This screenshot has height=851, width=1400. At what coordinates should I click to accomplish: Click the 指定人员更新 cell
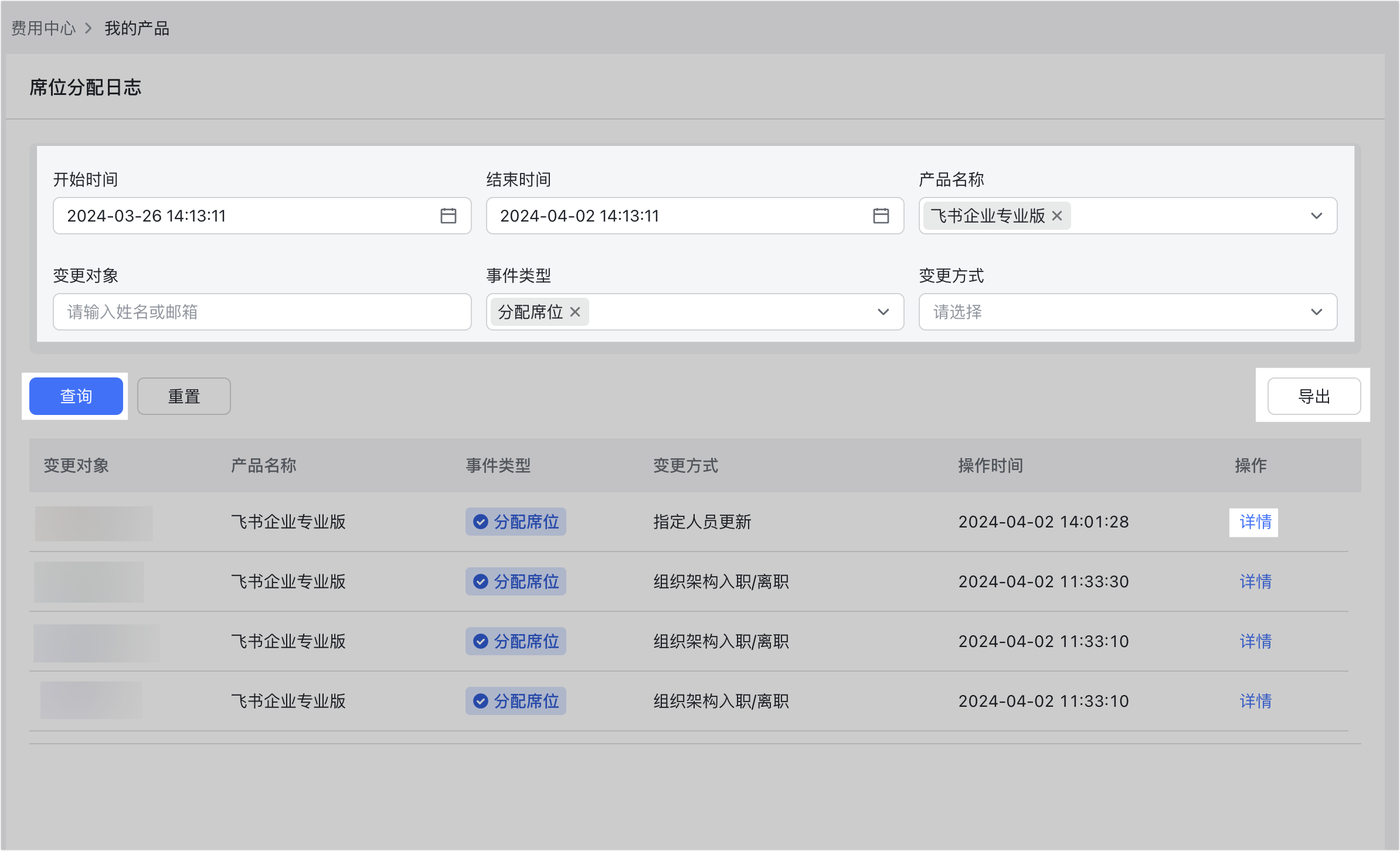(x=702, y=522)
